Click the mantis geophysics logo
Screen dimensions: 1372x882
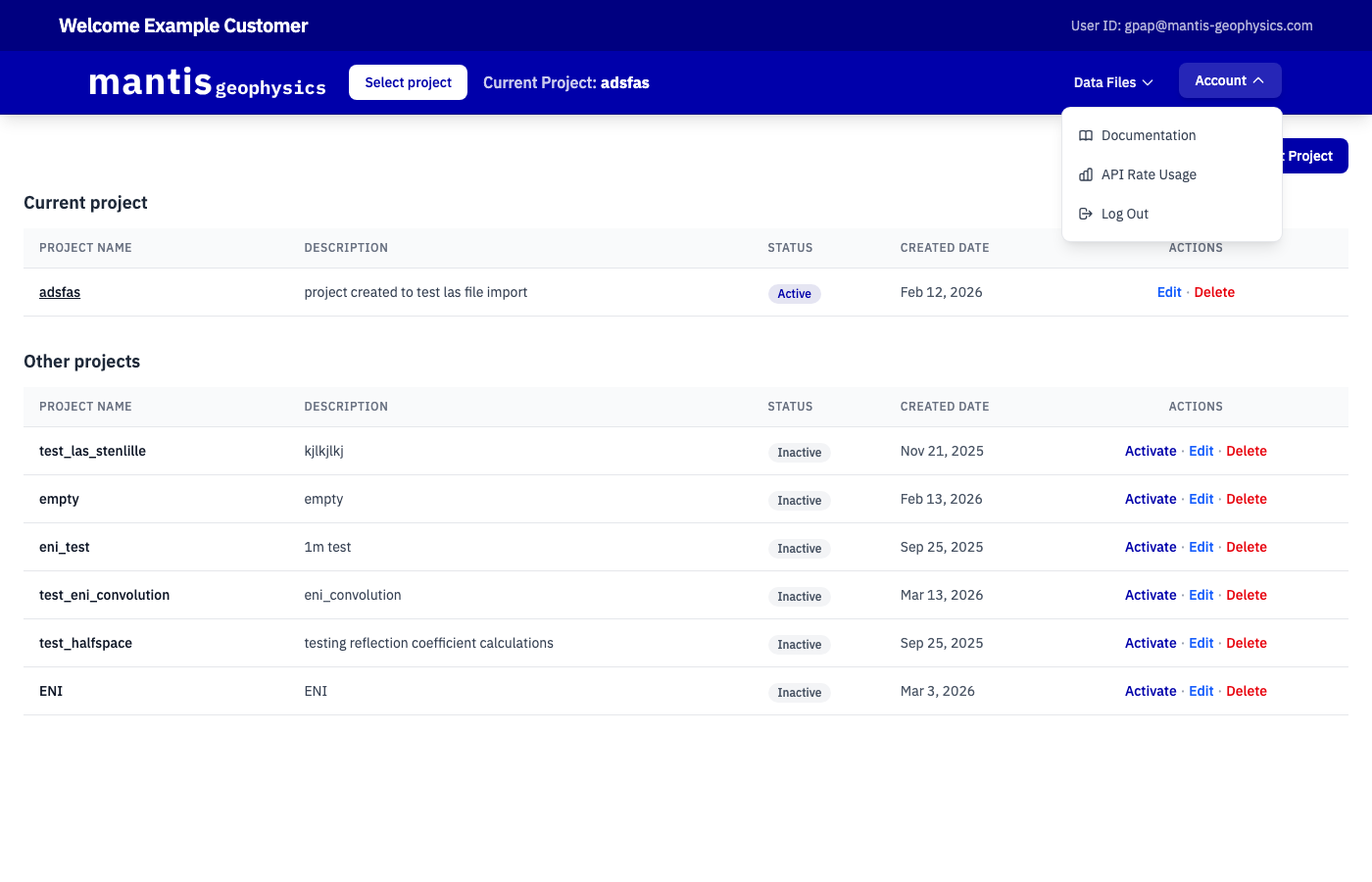point(207,82)
